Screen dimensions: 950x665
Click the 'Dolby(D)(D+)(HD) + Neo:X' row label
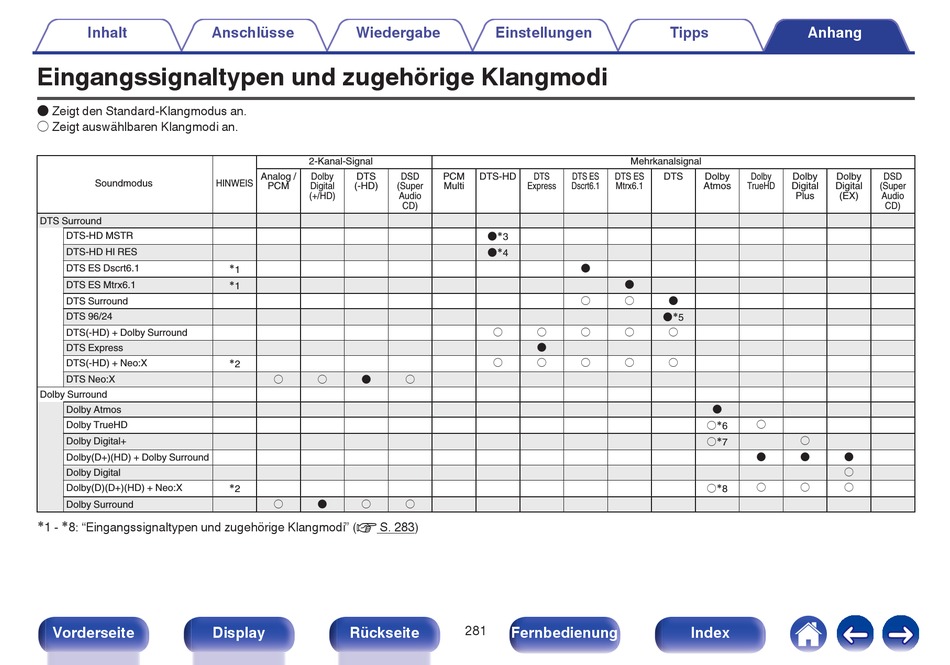point(124,488)
